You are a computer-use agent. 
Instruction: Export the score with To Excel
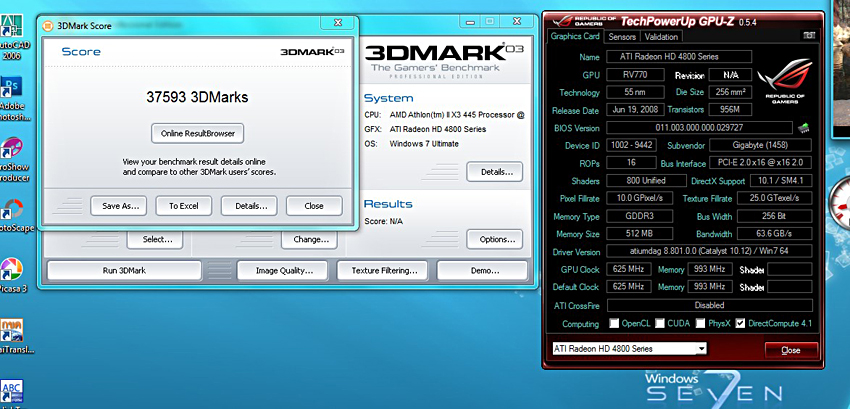click(x=184, y=206)
